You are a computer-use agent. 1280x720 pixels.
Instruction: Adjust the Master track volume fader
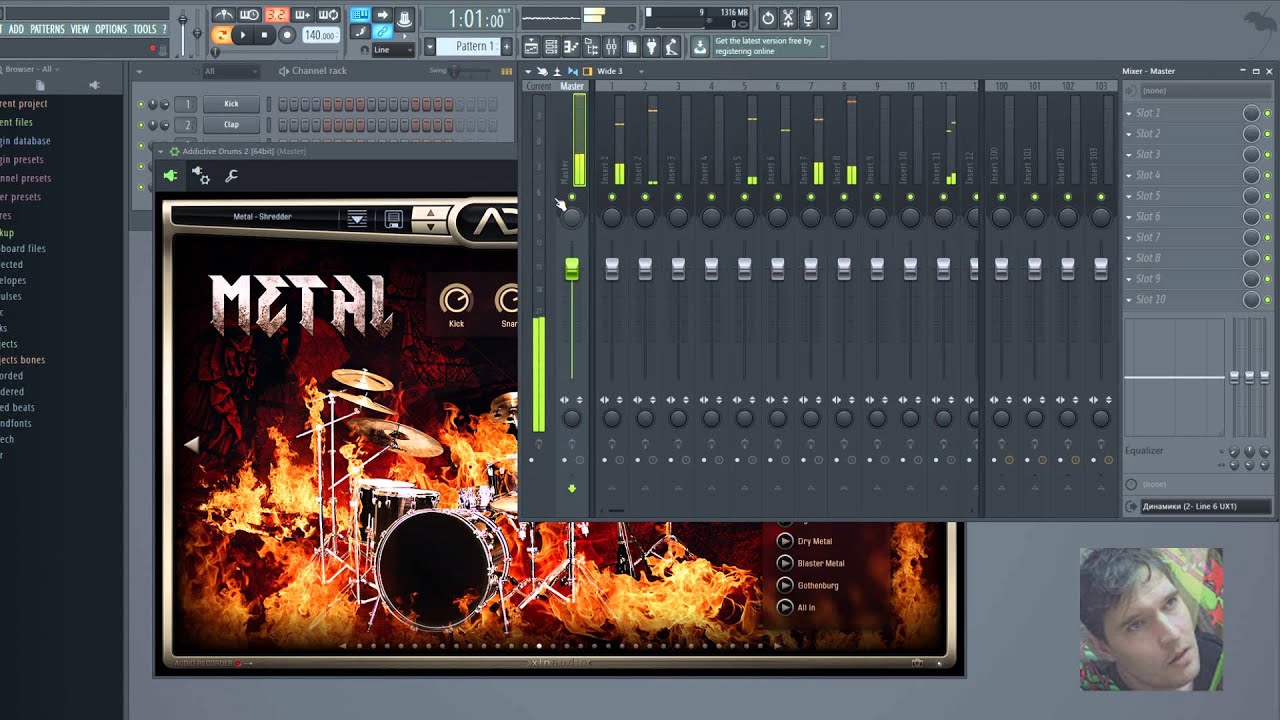click(572, 267)
